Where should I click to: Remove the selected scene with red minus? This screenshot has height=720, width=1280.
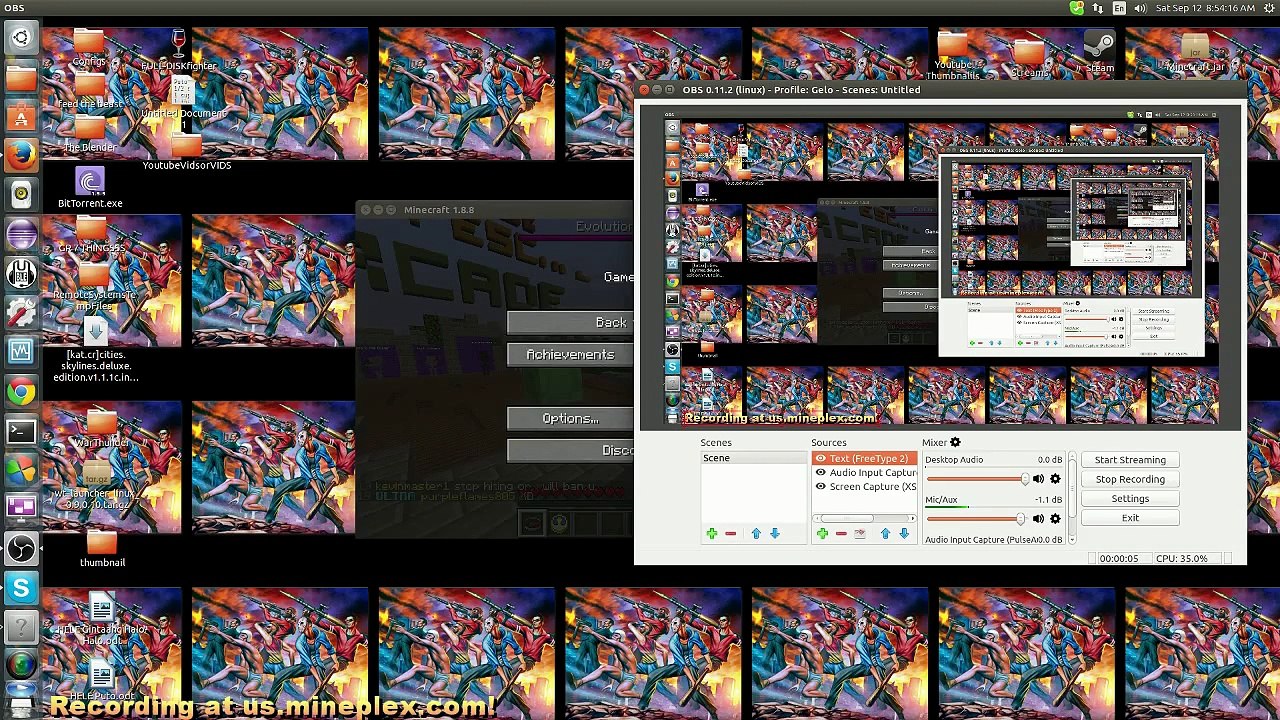[731, 534]
